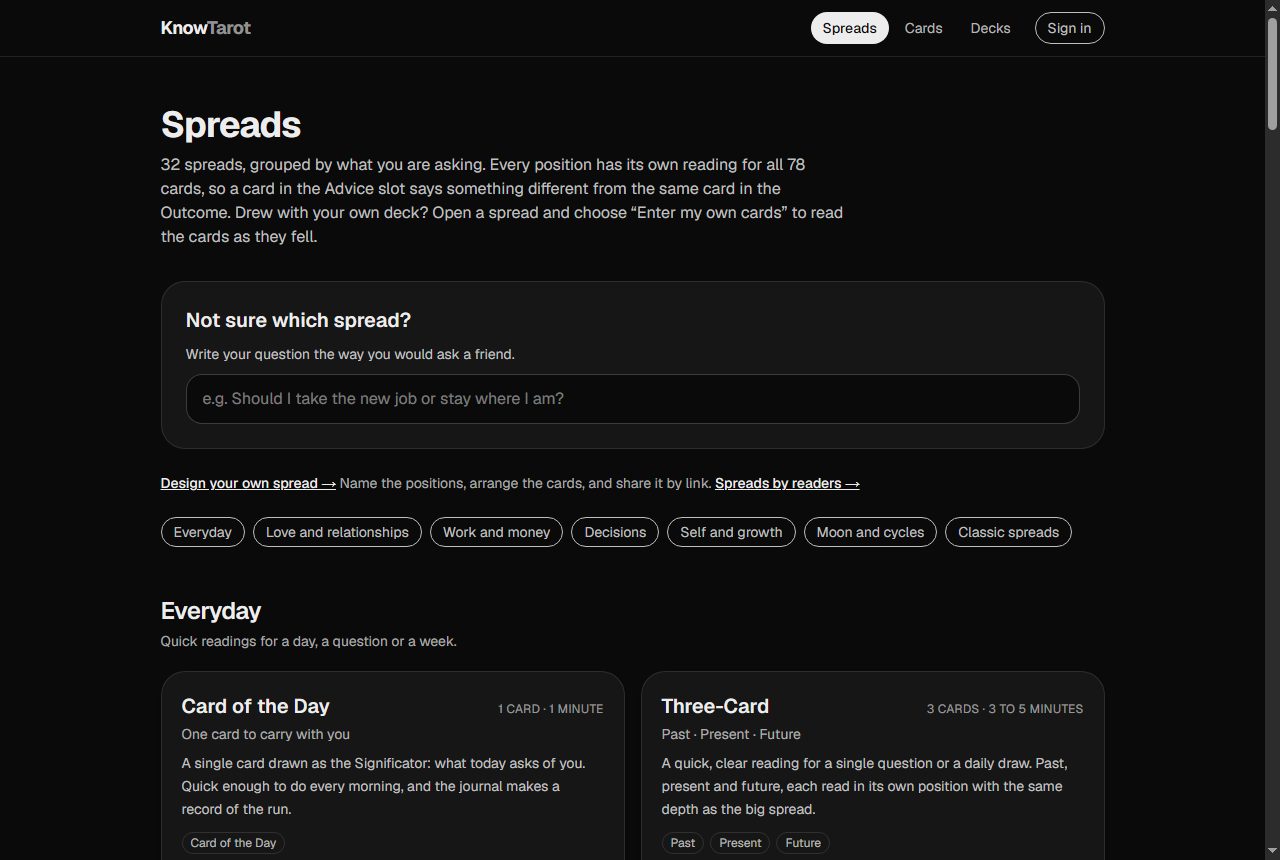Viewport: 1280px width, 860px height.
Task: Filter by the Everyday category chip
Action: click(202, 532)
